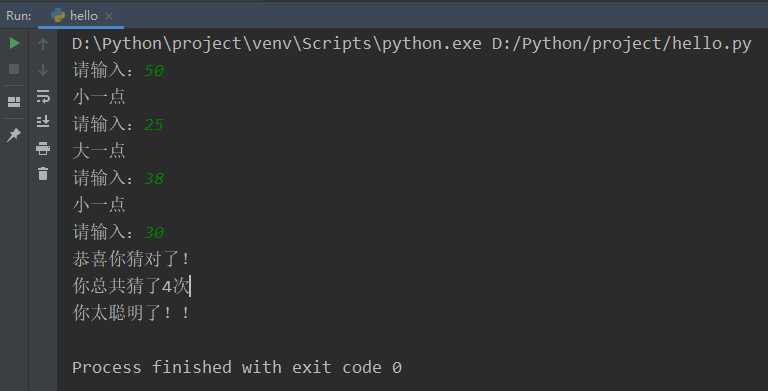Click the Up the Stack Trace arrow
This screenshot has height=391, width=768.
coord(43,44)
